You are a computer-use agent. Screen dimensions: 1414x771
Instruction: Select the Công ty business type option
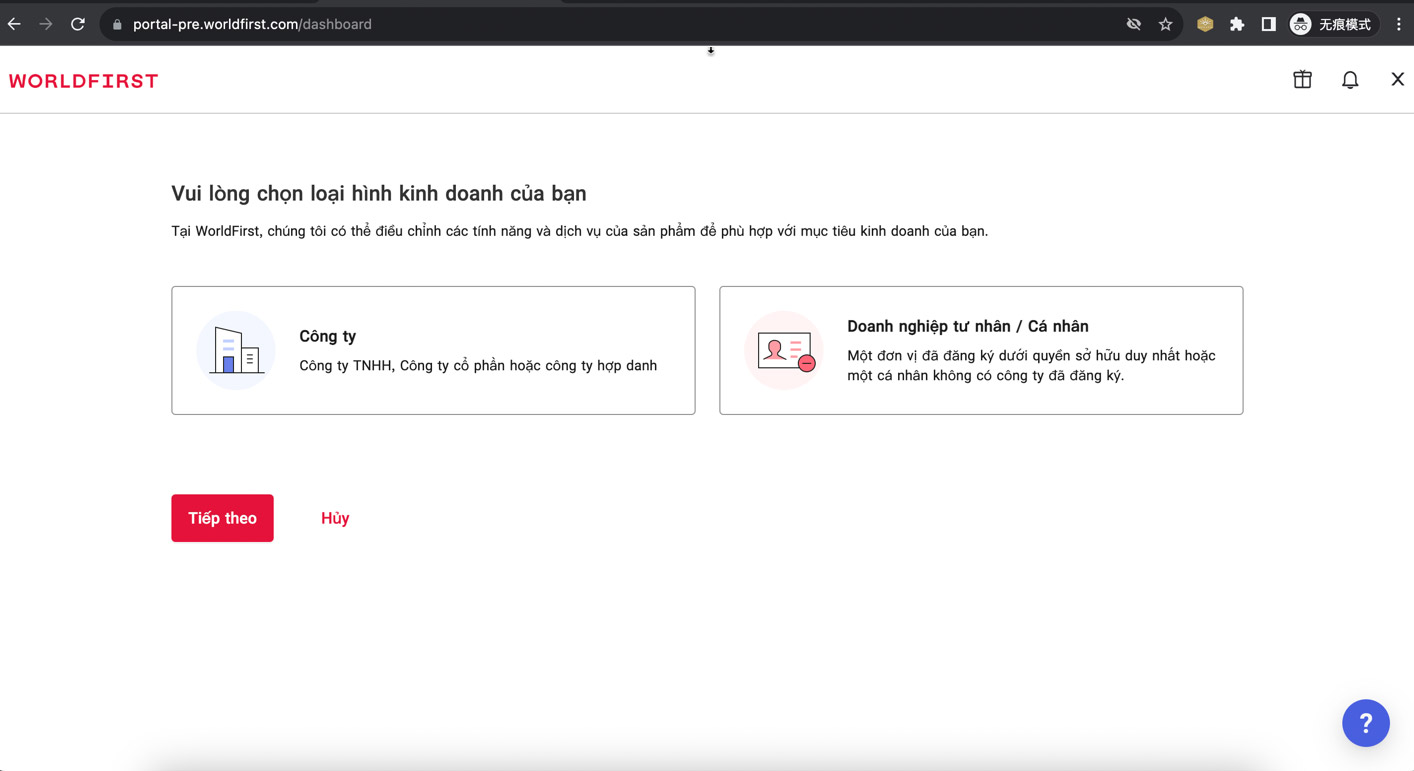(x=433, y=350)
